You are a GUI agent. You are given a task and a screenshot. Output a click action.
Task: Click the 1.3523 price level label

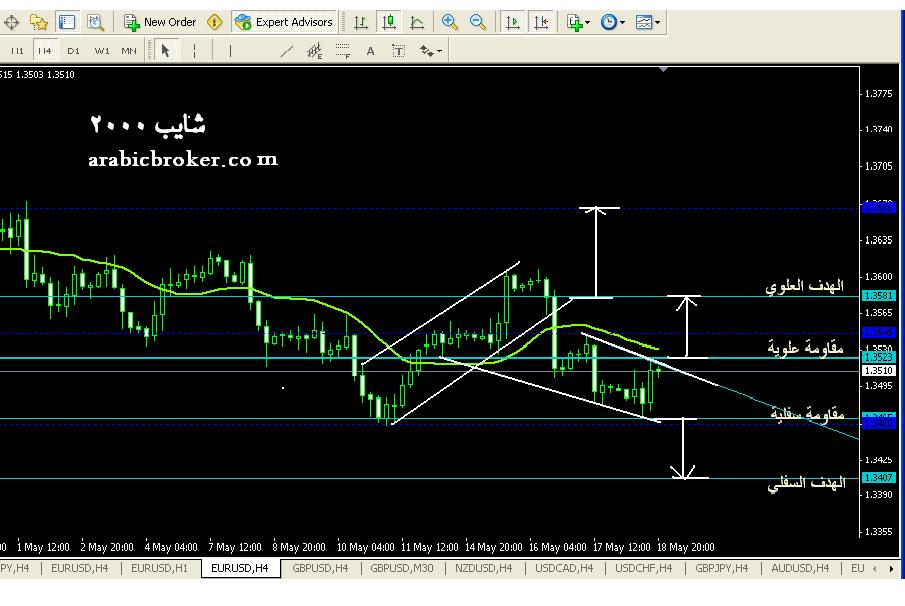click(x=878, y=358)
